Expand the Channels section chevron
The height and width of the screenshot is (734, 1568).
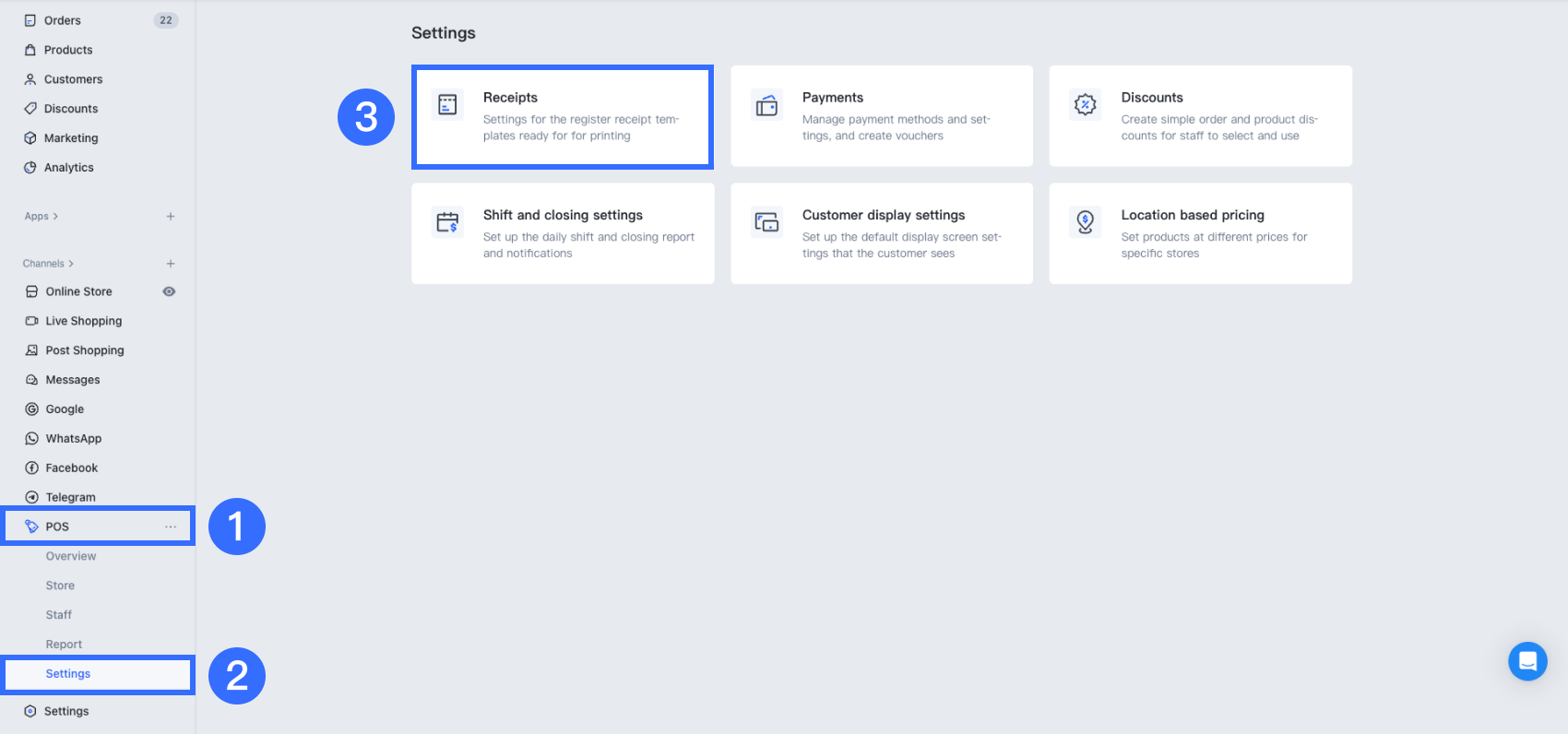click(x=71, y=264)
